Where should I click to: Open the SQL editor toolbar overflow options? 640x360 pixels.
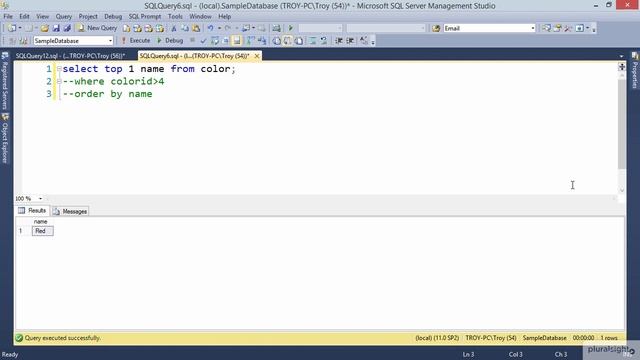coord(373,41)
